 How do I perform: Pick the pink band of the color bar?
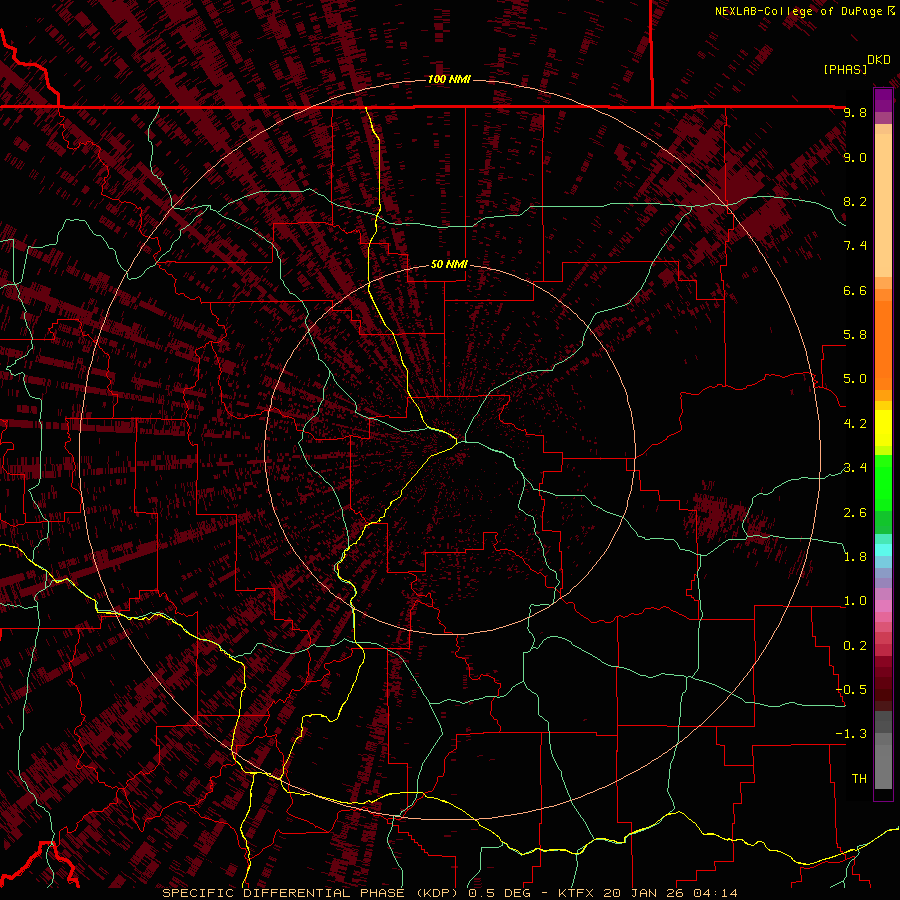coord(883,606)
